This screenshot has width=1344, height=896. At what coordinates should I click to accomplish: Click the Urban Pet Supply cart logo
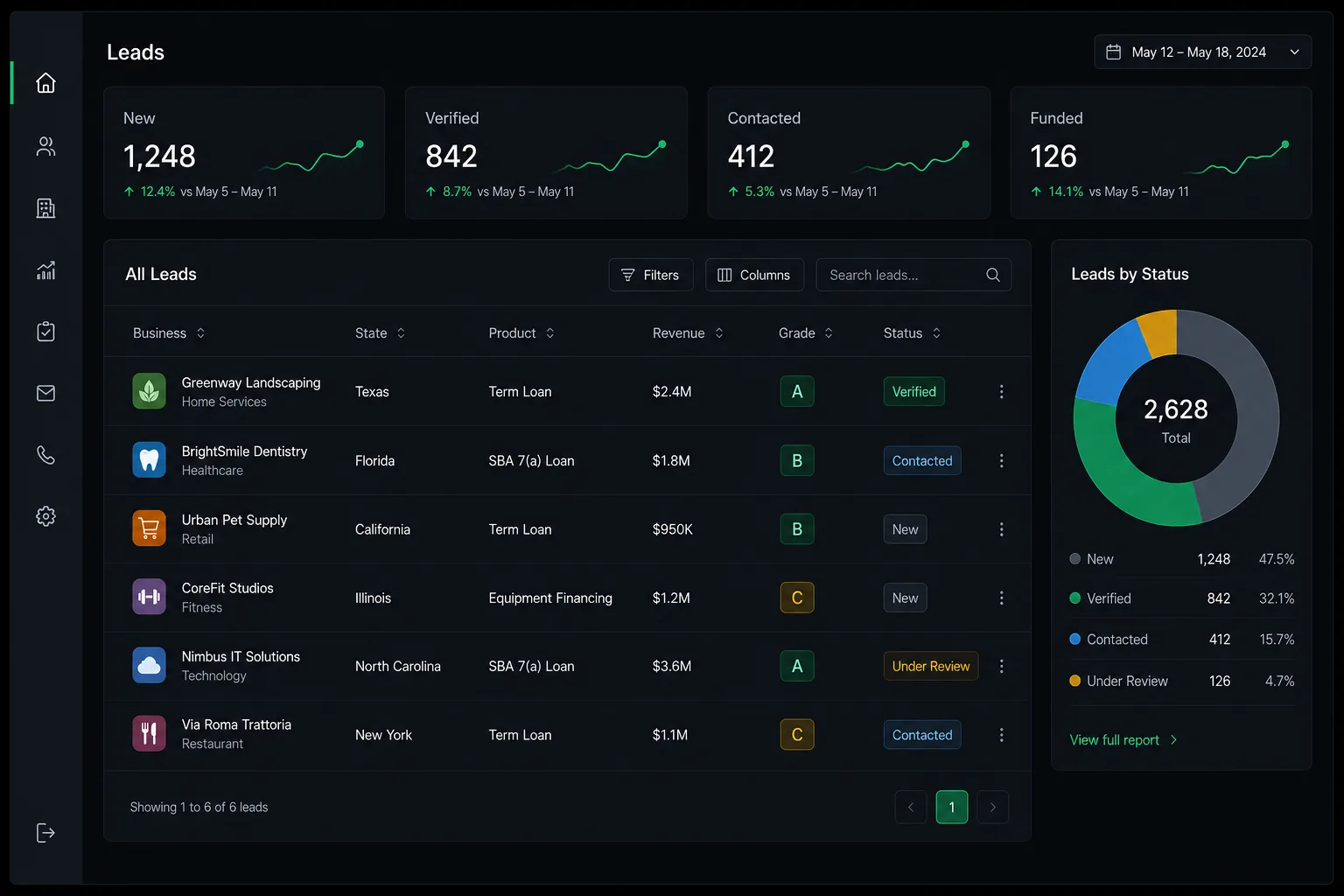(149, 528)
